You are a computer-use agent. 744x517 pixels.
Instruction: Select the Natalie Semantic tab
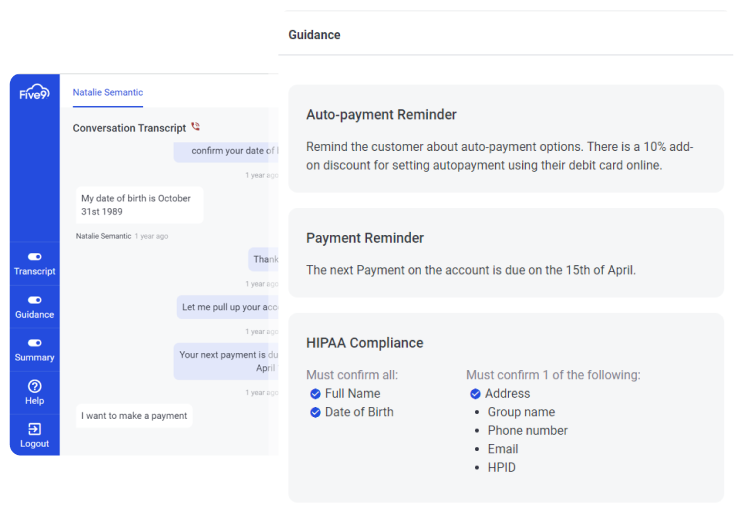click(x=107, y=92)
